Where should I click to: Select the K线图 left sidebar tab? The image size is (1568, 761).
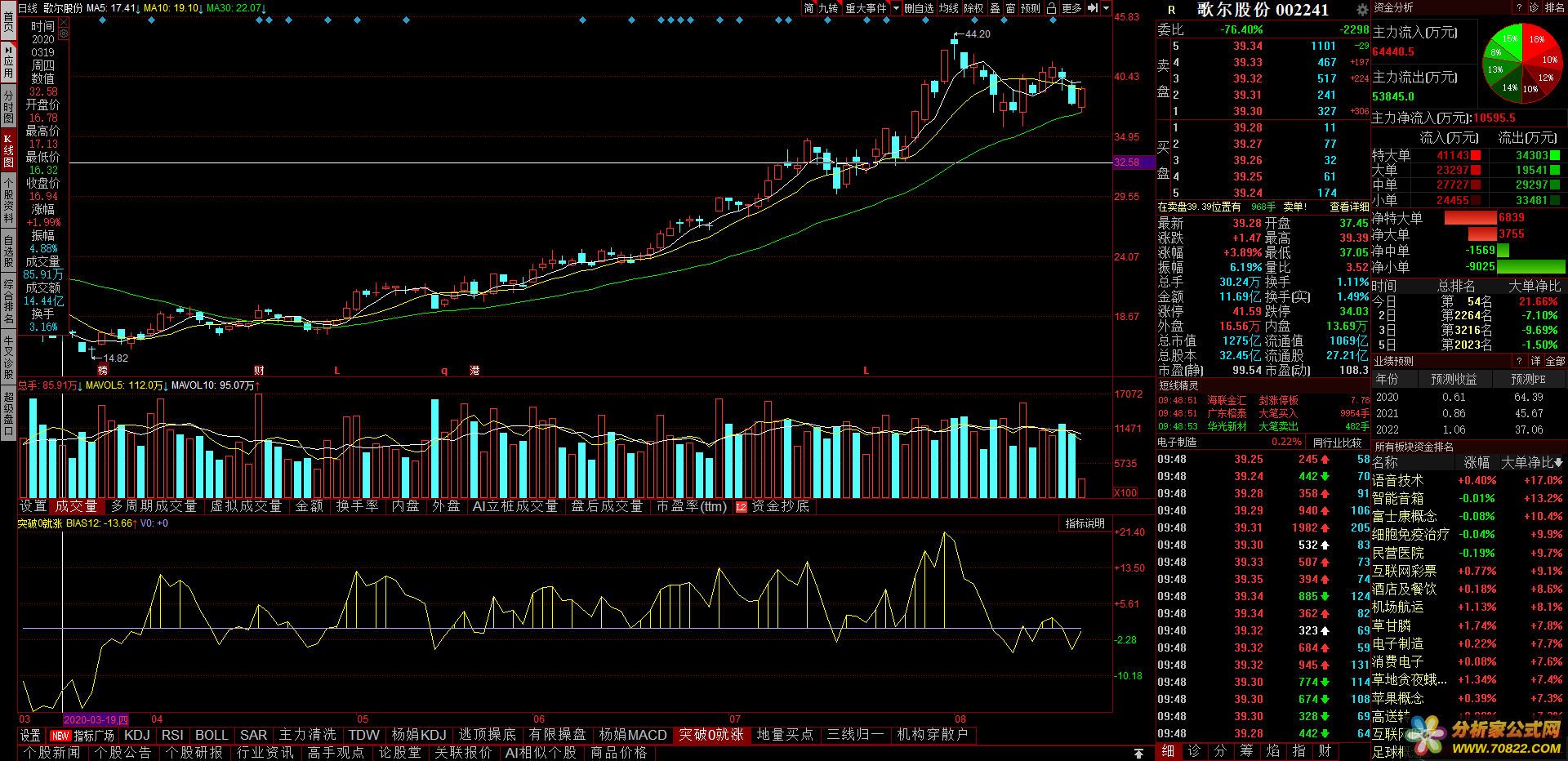(8, 150)
